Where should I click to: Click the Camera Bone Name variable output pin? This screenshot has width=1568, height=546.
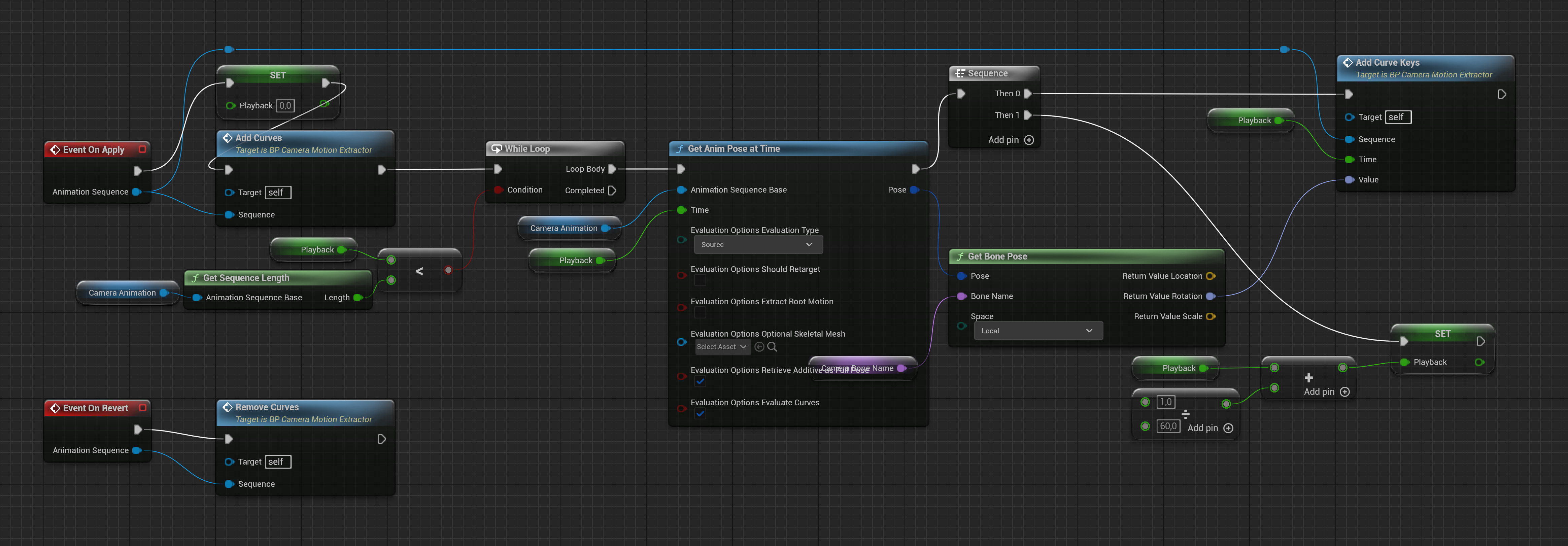tap(901, 368)
